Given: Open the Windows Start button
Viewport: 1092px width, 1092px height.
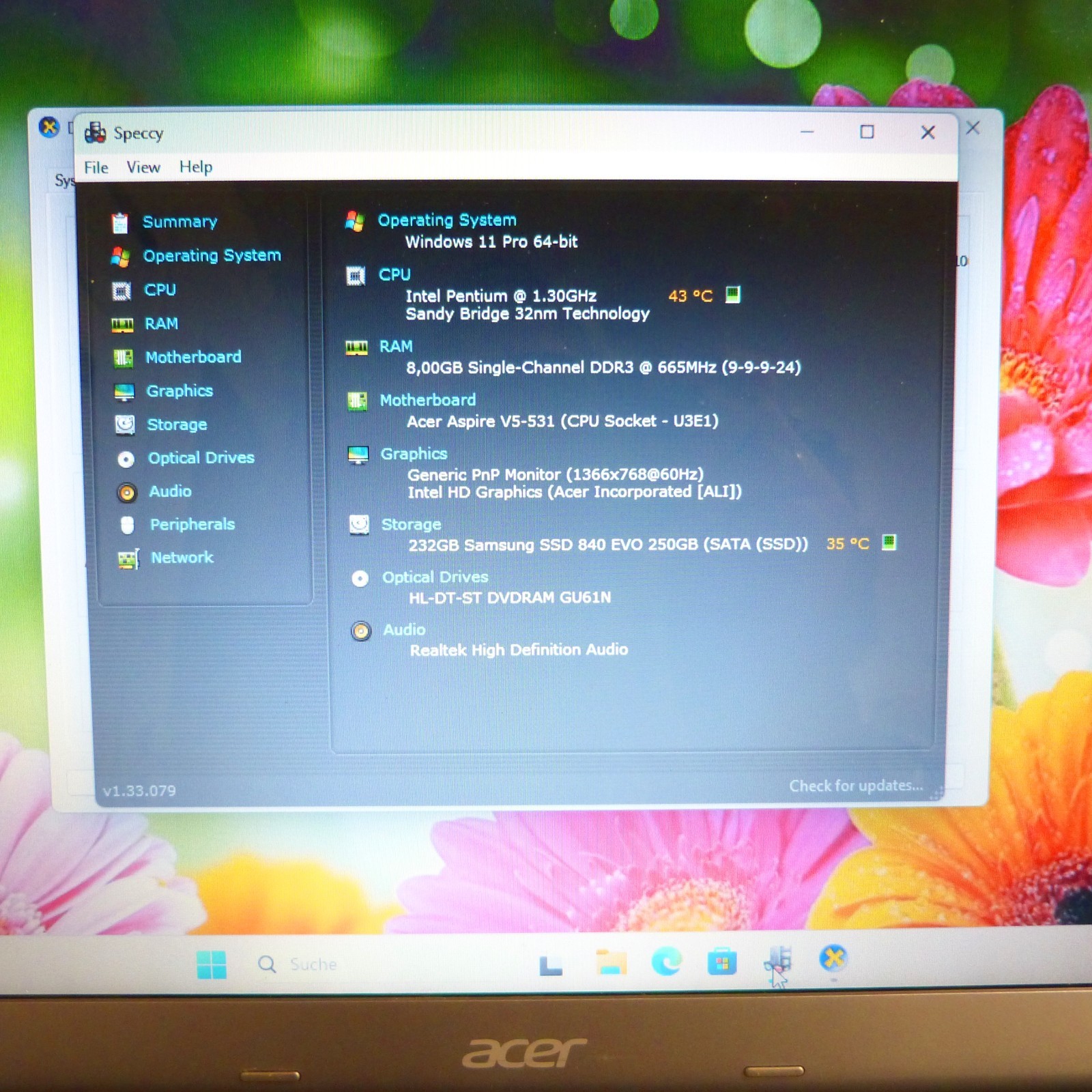Looking at the screenshot, I should tap(212, 964).
